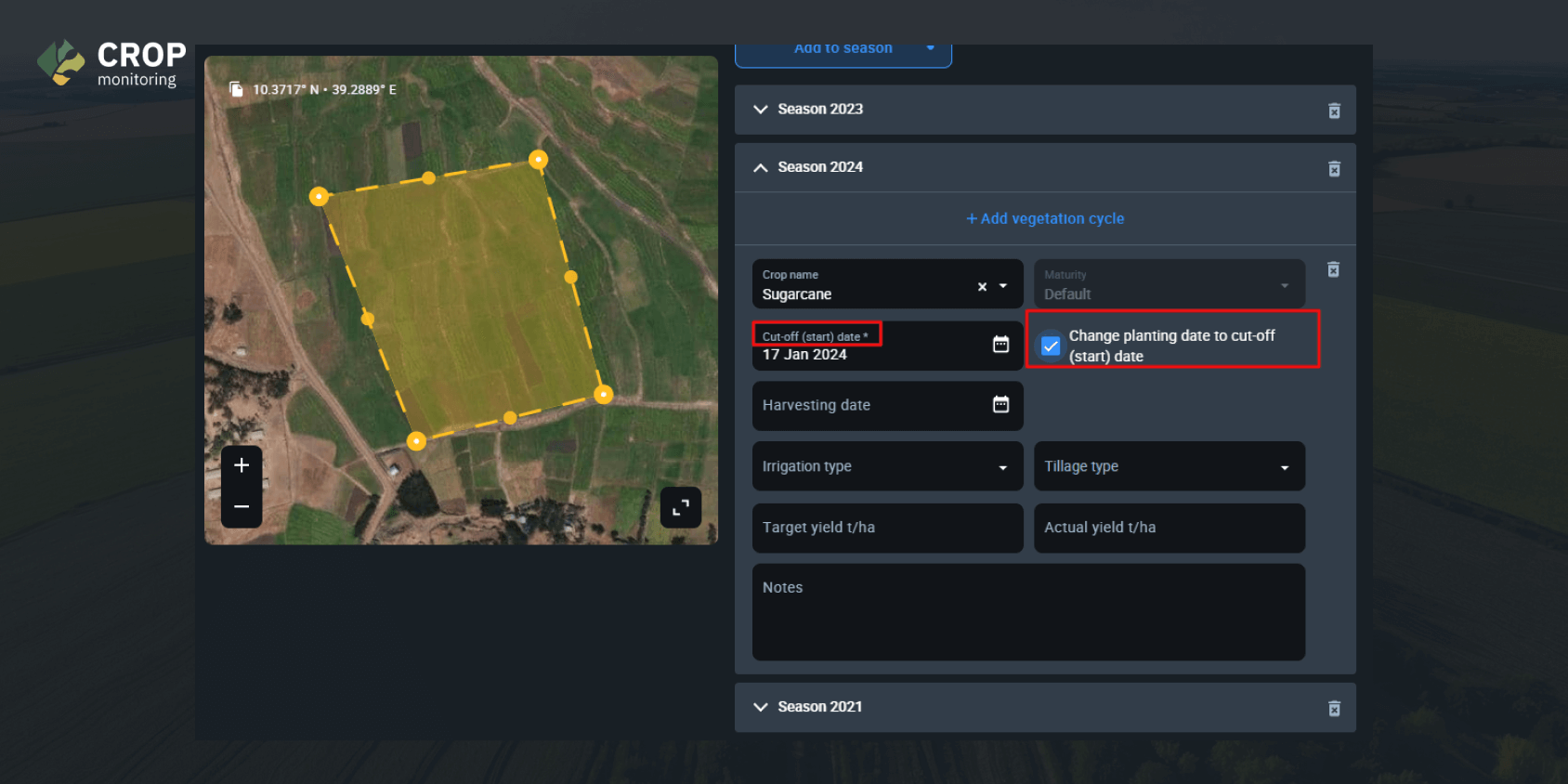Viewport: 1568px width, 784px height.
Task: Click the Notes text area
Action: 1028,612
